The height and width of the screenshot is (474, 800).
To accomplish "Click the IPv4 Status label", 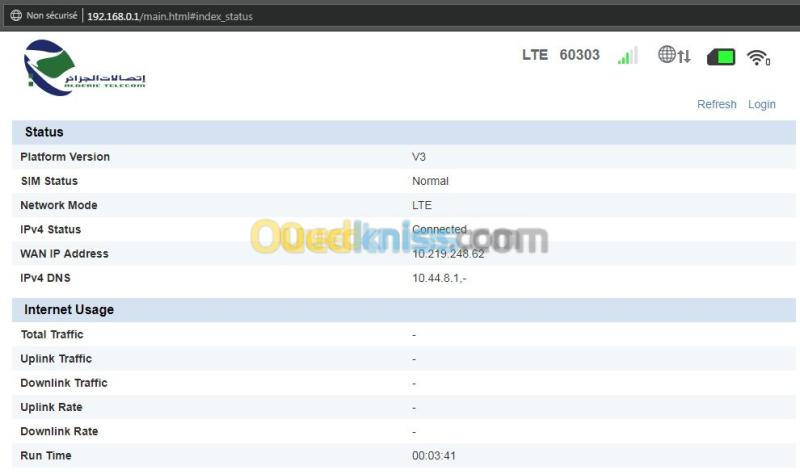I will pyautogui.click(x=51, y=230).
